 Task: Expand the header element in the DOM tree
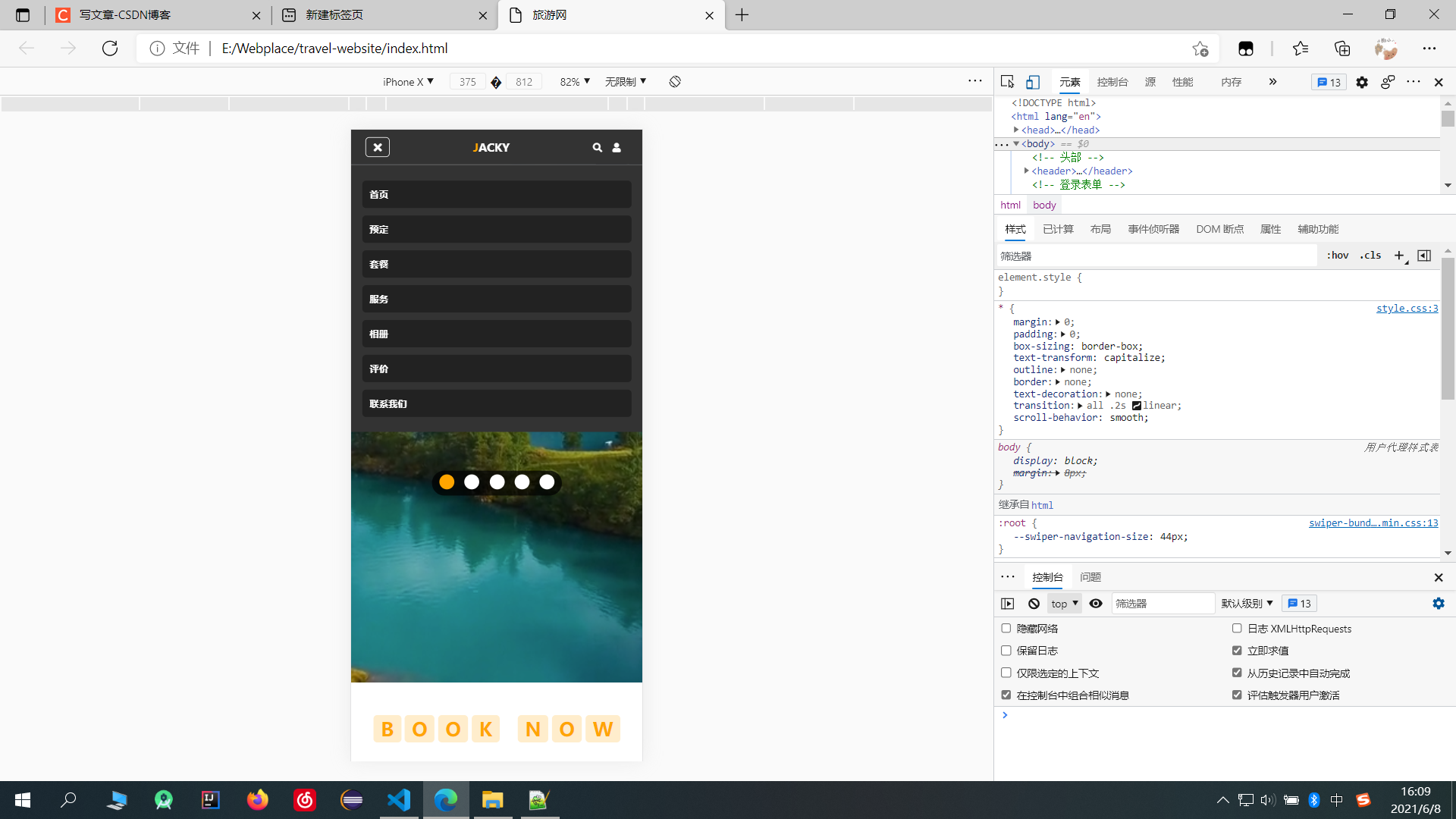point(1026,171)
